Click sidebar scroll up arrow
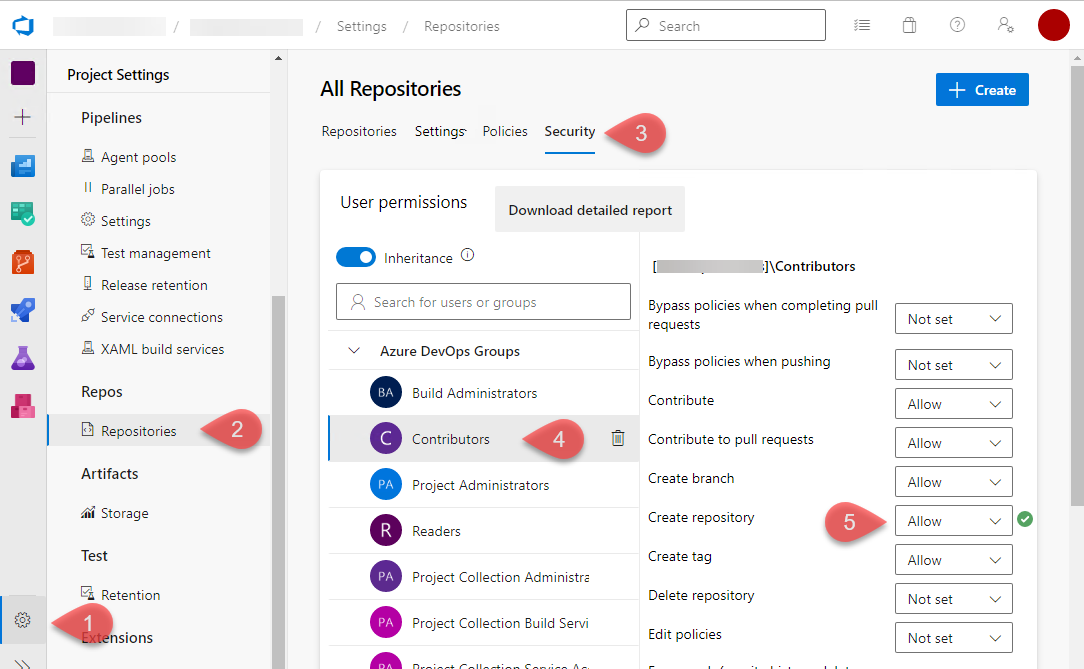 click(278, 58)
